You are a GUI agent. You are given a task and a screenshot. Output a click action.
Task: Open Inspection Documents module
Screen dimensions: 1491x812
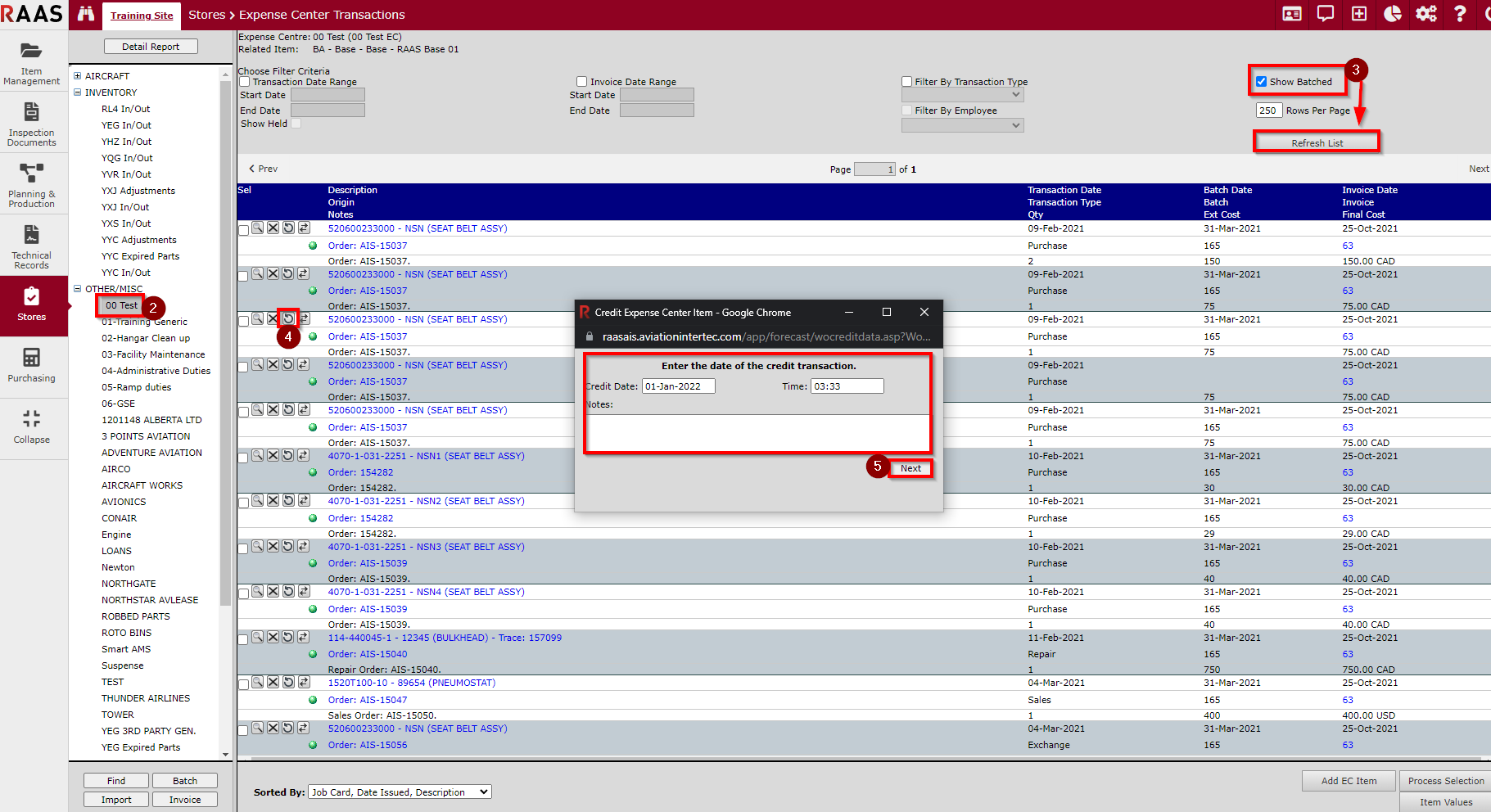[x=32, y=124]
